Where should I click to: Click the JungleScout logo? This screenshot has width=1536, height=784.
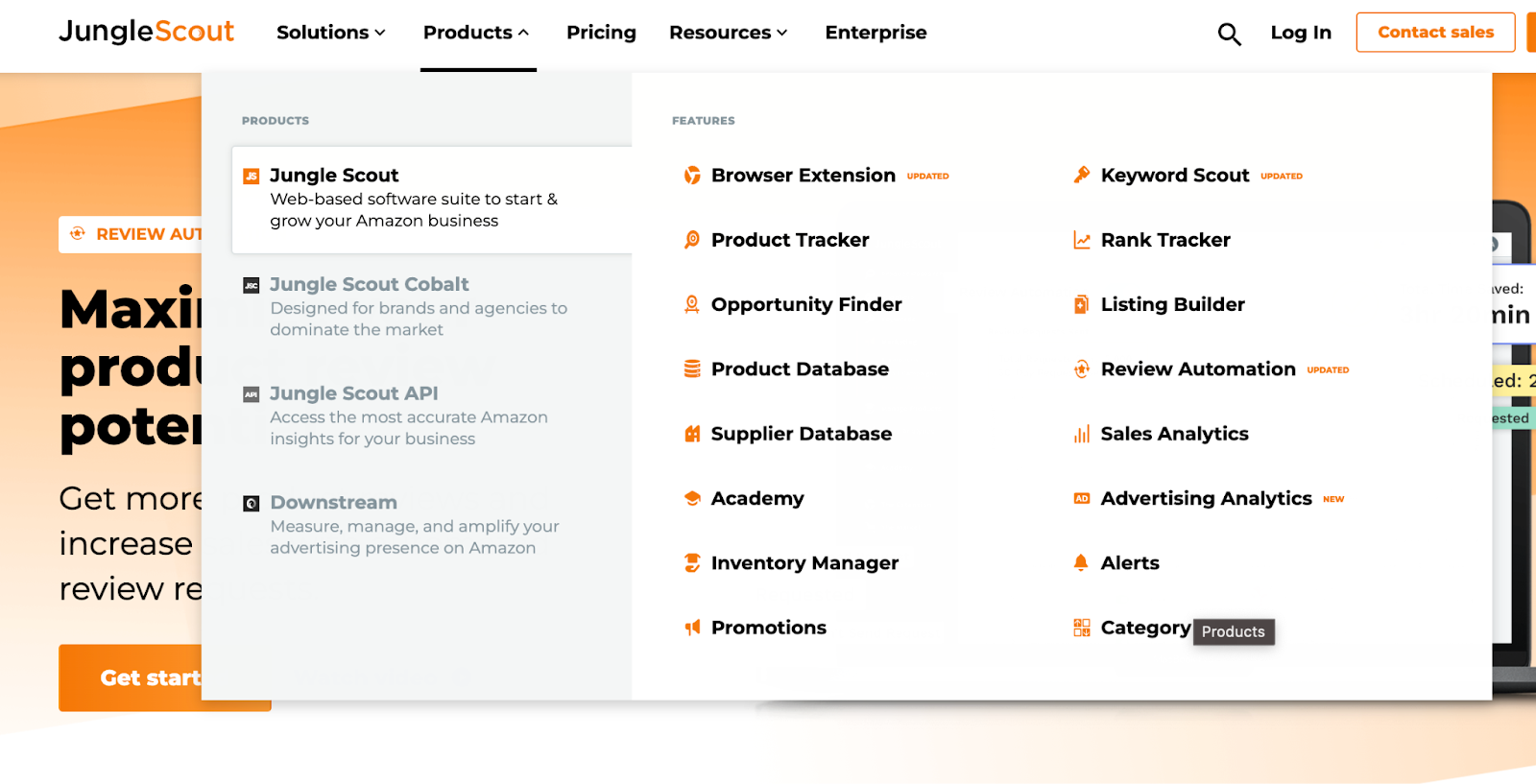tap(146, 32)
